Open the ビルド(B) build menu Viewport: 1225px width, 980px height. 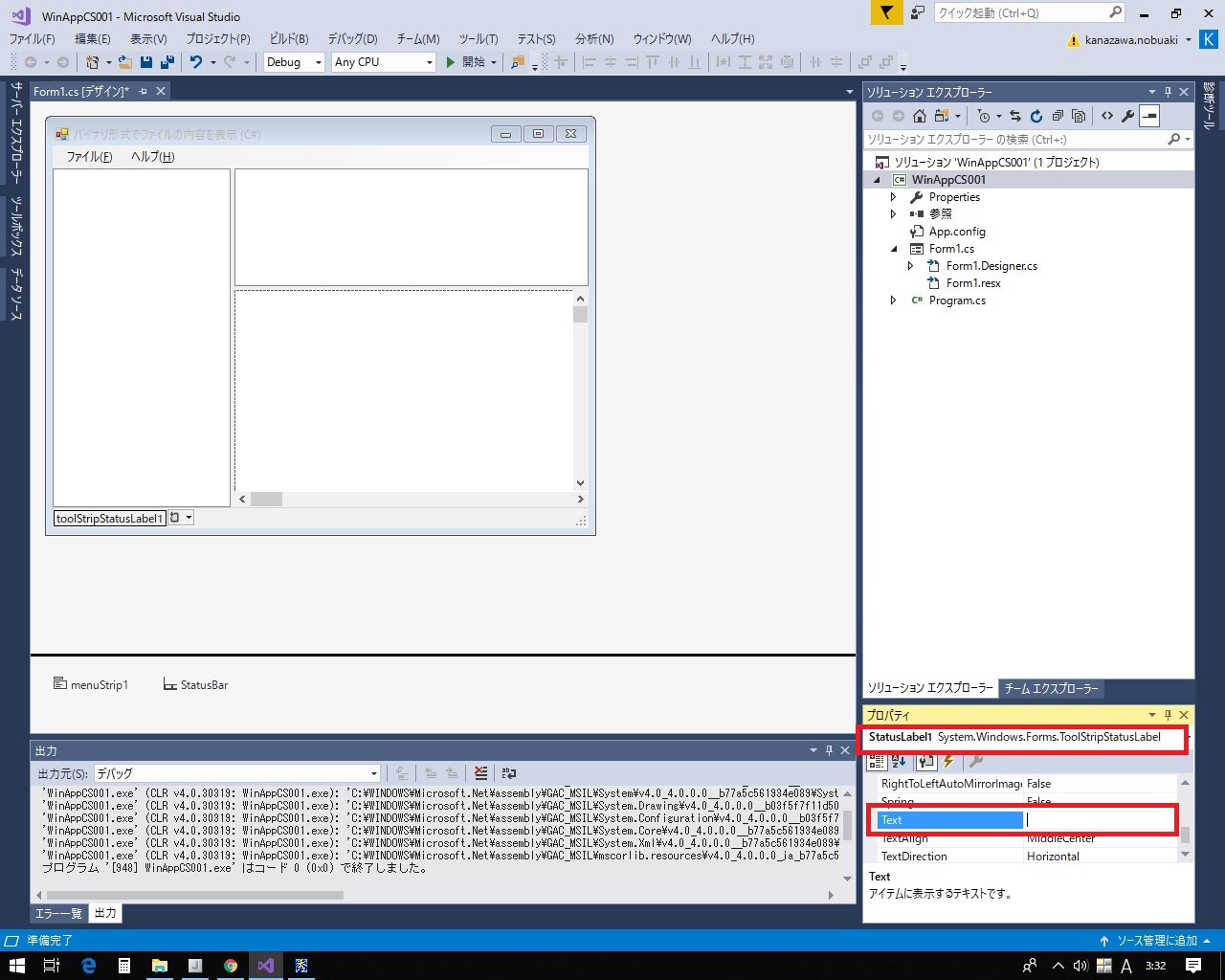tap(289, 38)
